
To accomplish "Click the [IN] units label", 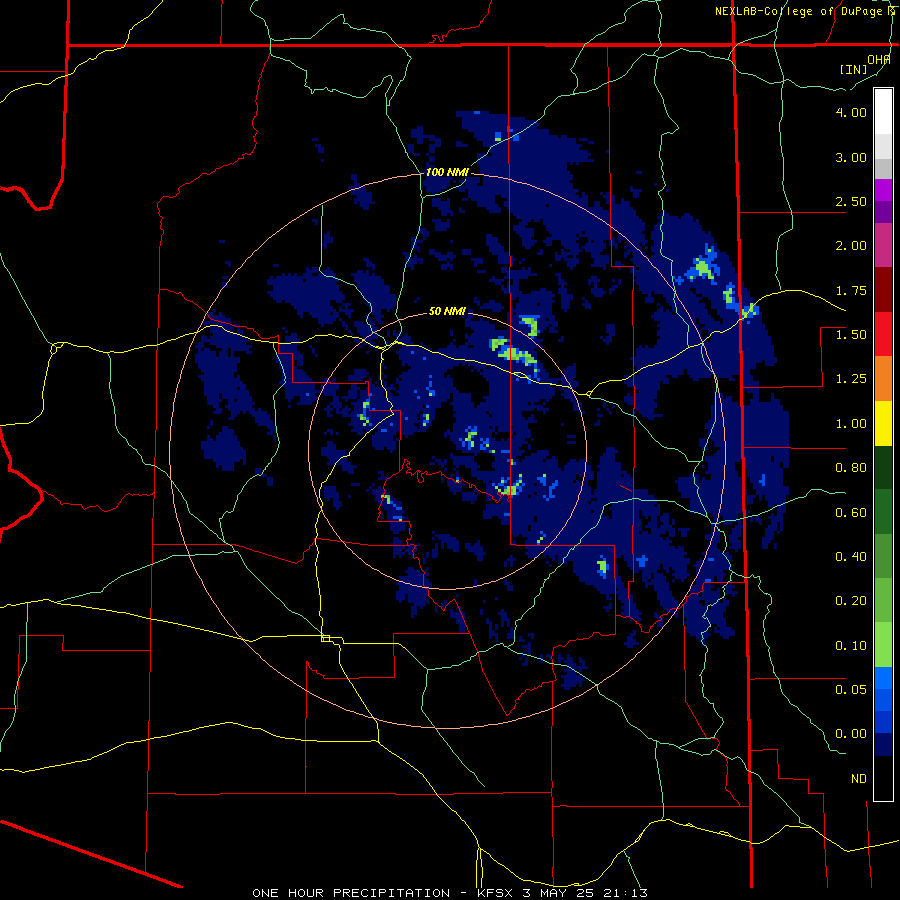I will pos(853,69).
